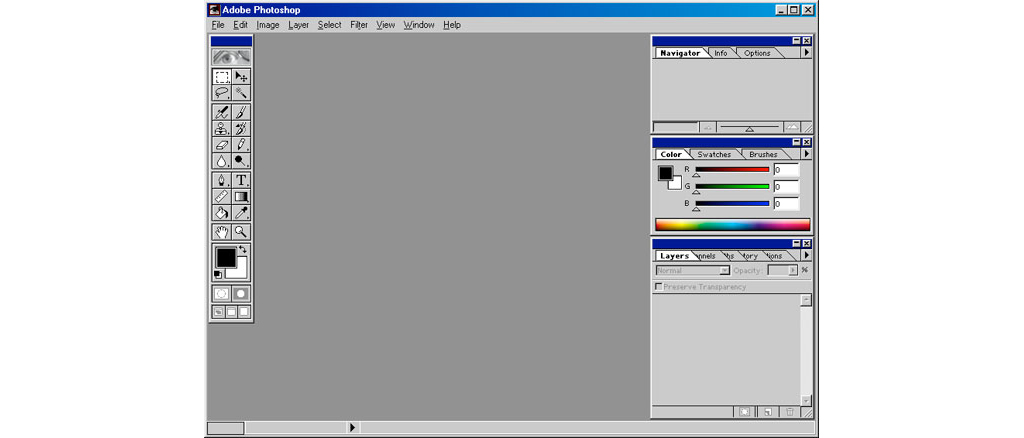
Task: Click Navigator zoom in large mountains icon
Action: click(792, 128)
